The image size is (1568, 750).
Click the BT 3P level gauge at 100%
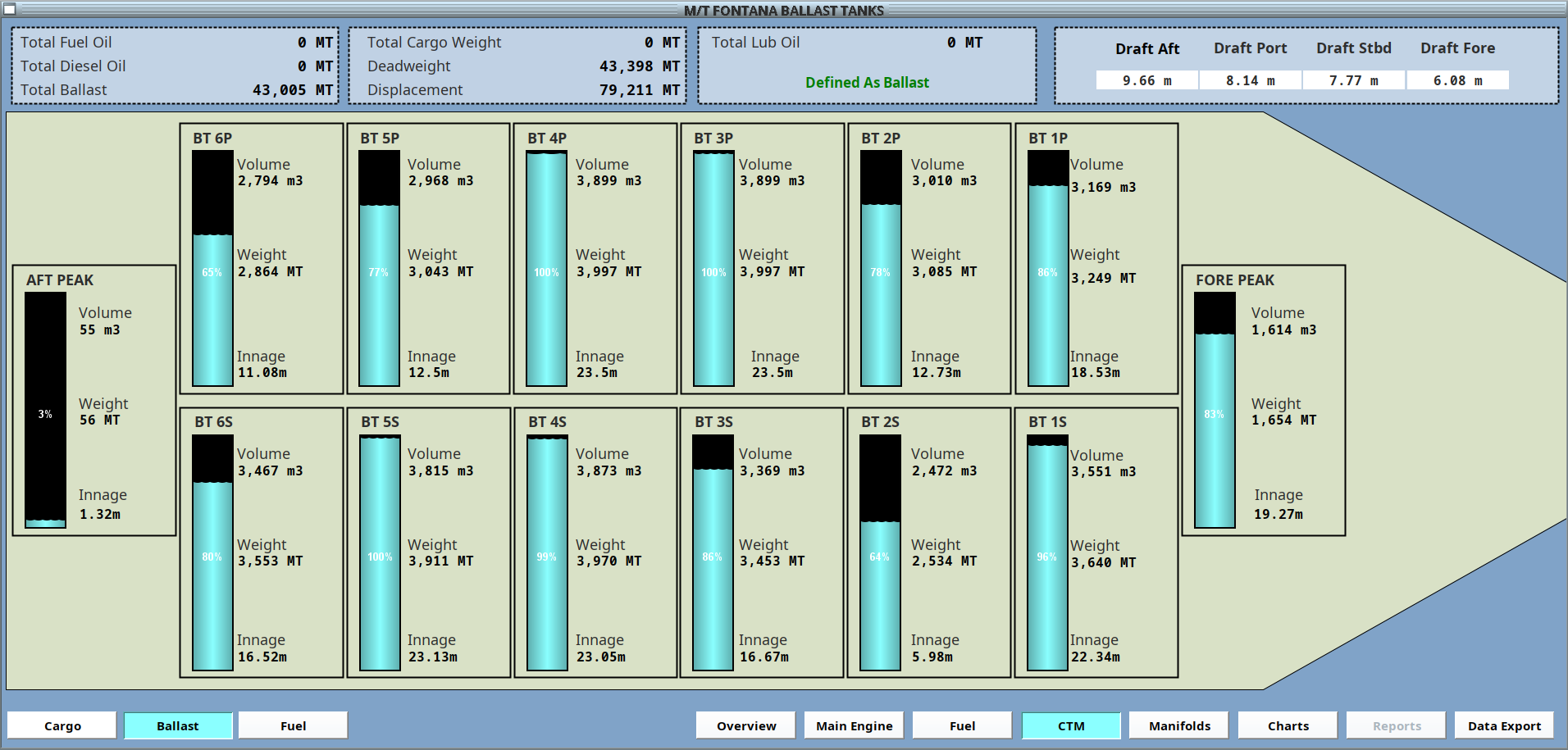[713, 268]
